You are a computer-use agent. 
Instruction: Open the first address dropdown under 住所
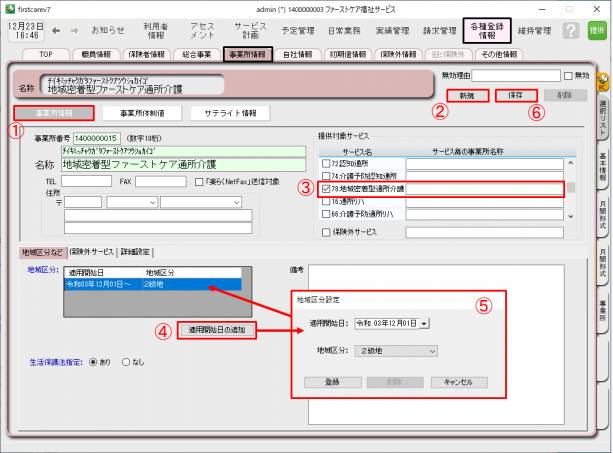(128, 202)
